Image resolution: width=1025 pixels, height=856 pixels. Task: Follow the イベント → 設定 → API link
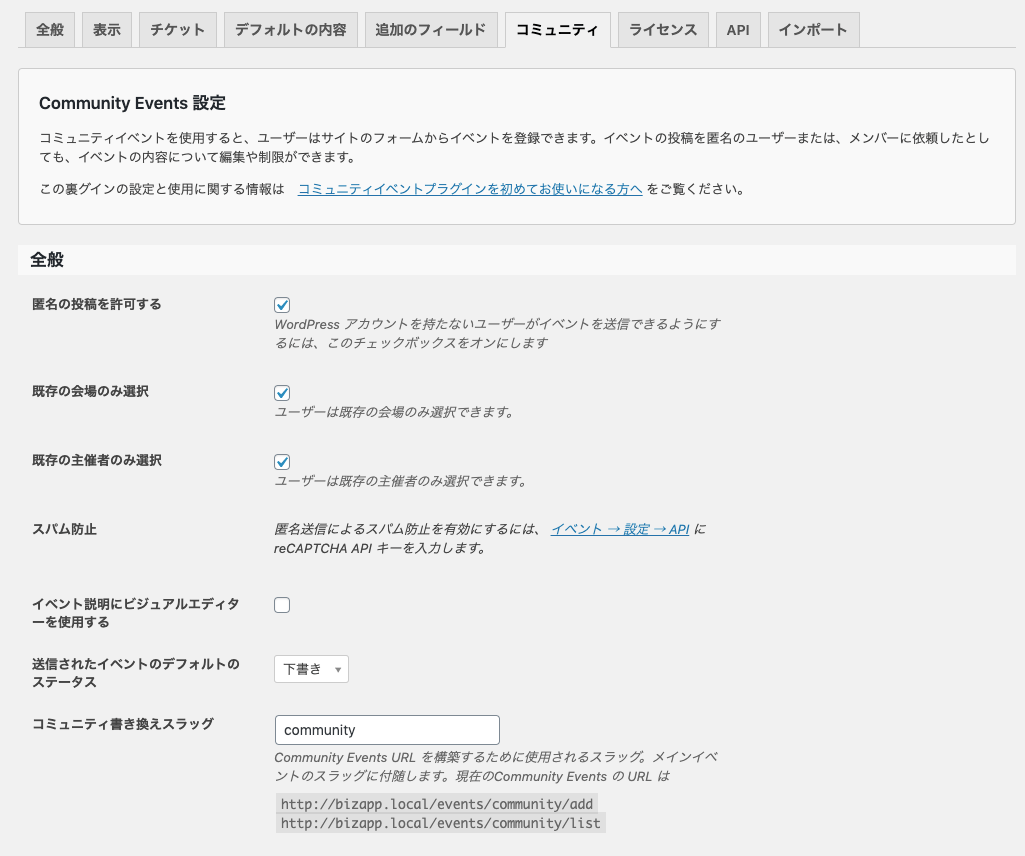pyautogui.click(x=620, y=529)
